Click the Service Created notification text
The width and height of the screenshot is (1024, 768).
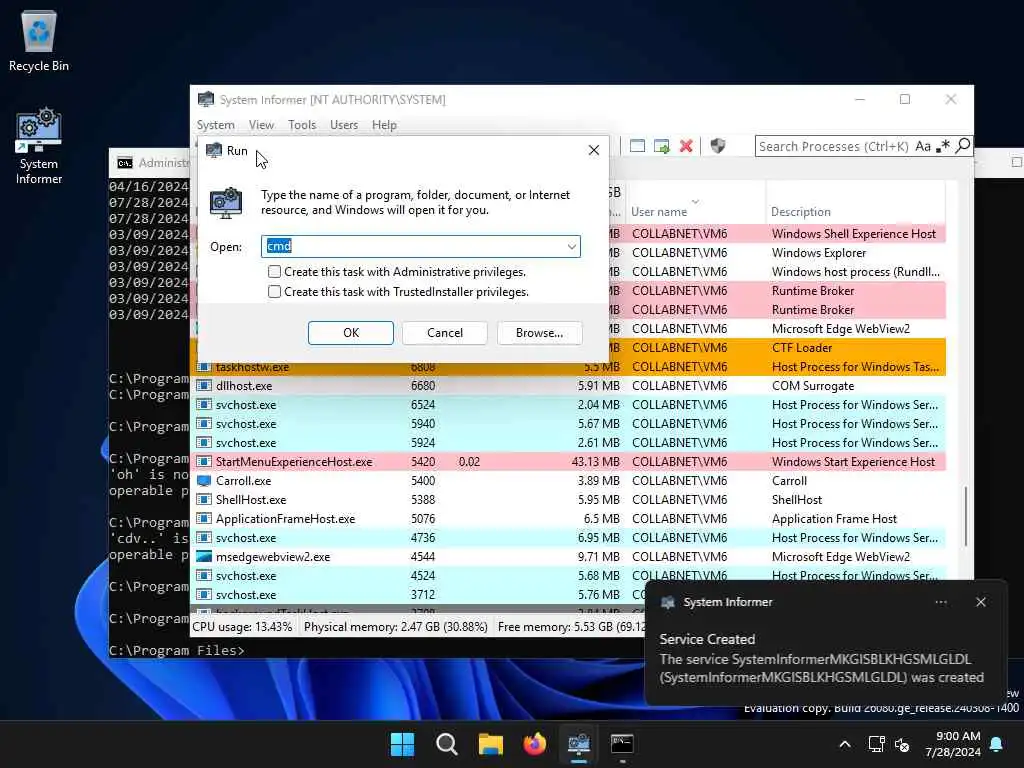707,639
